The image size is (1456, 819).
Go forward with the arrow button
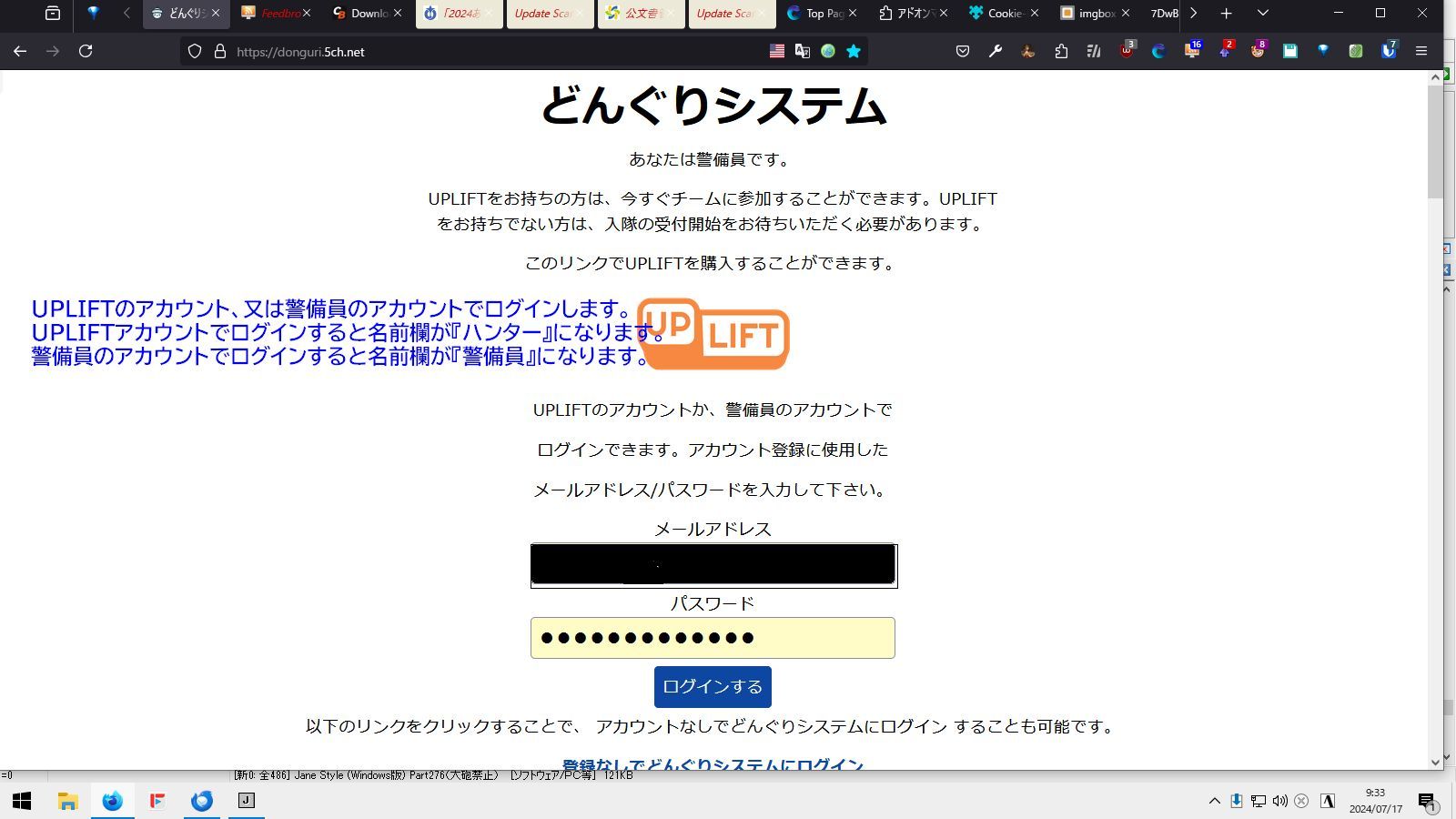(x=53, y=52)
